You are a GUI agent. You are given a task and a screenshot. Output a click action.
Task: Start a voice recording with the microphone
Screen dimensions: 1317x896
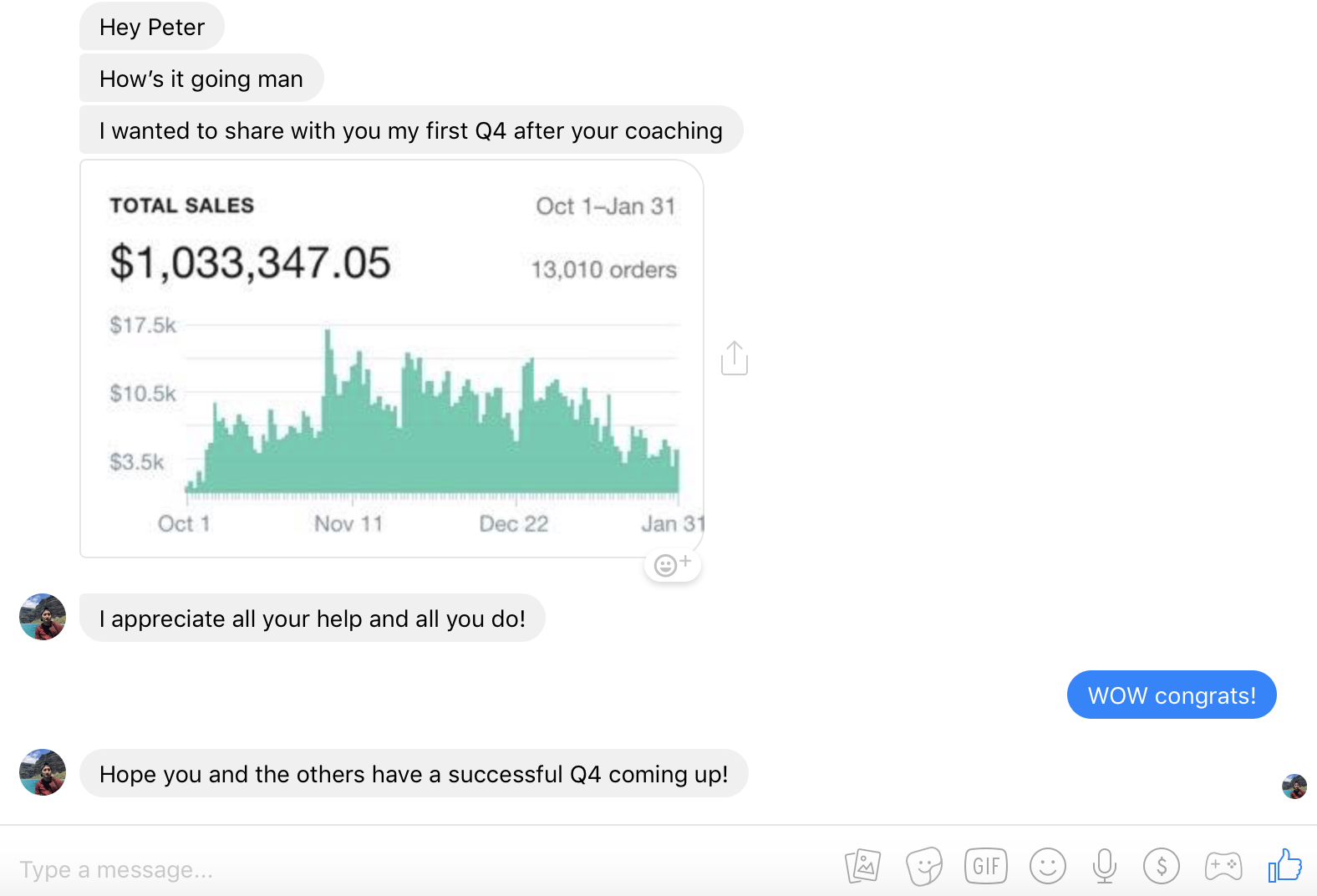coord(1105,866)
